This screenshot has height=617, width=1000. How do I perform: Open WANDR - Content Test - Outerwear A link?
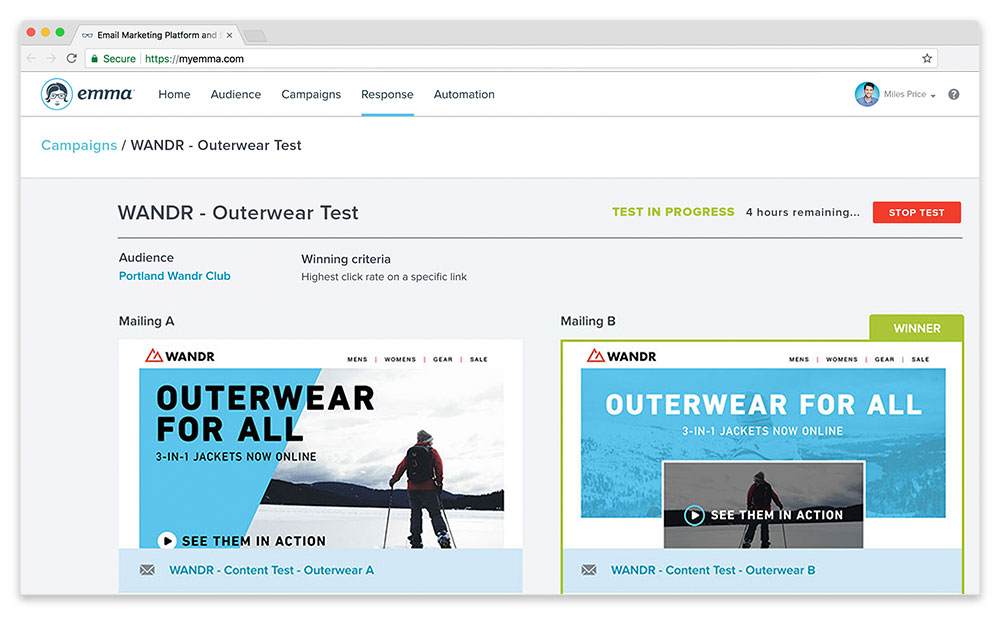click(x=272, y=570)
